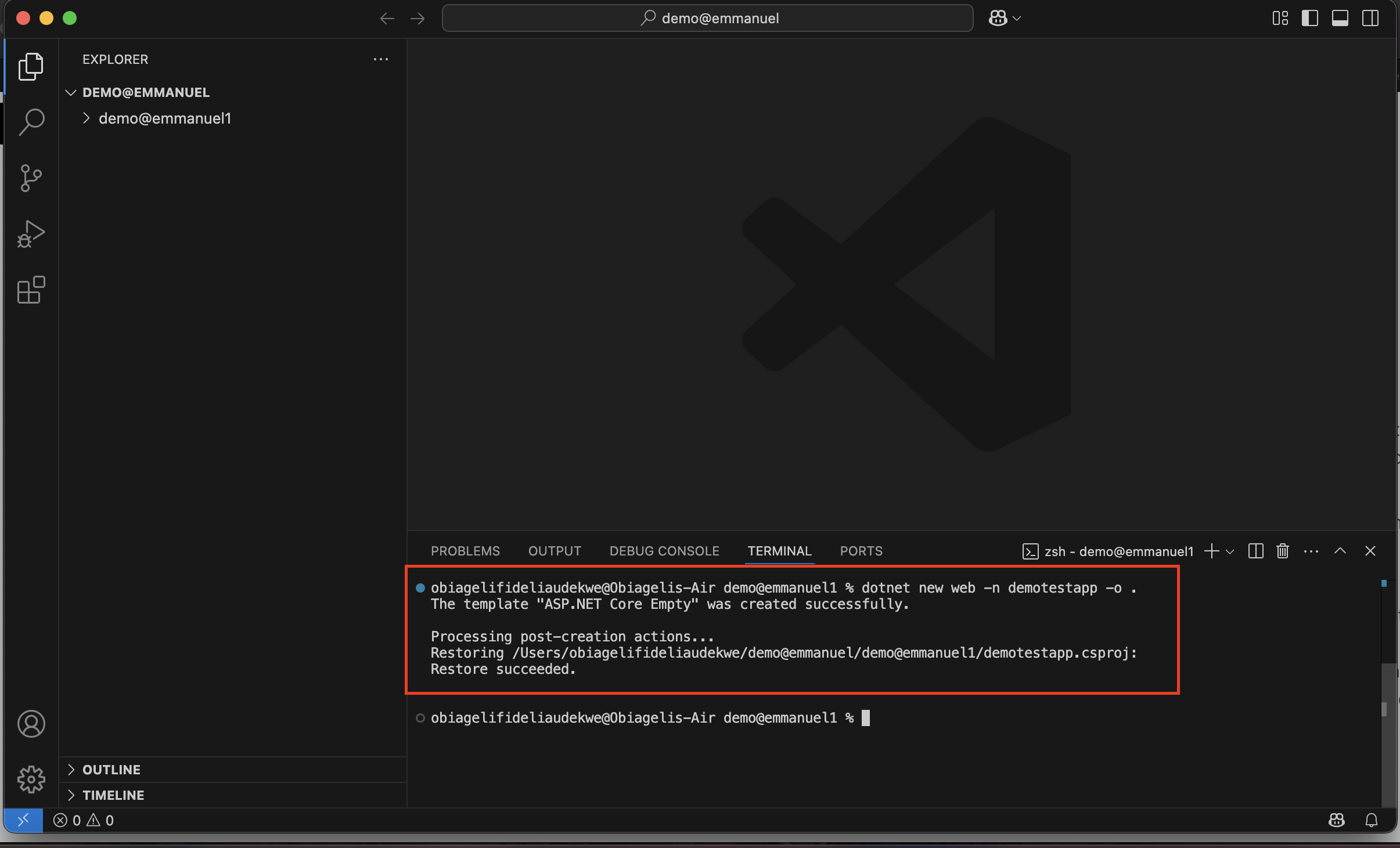Open the Accounts menu icon
This screenshot has height=848, width=1400.
coord(31,724)
